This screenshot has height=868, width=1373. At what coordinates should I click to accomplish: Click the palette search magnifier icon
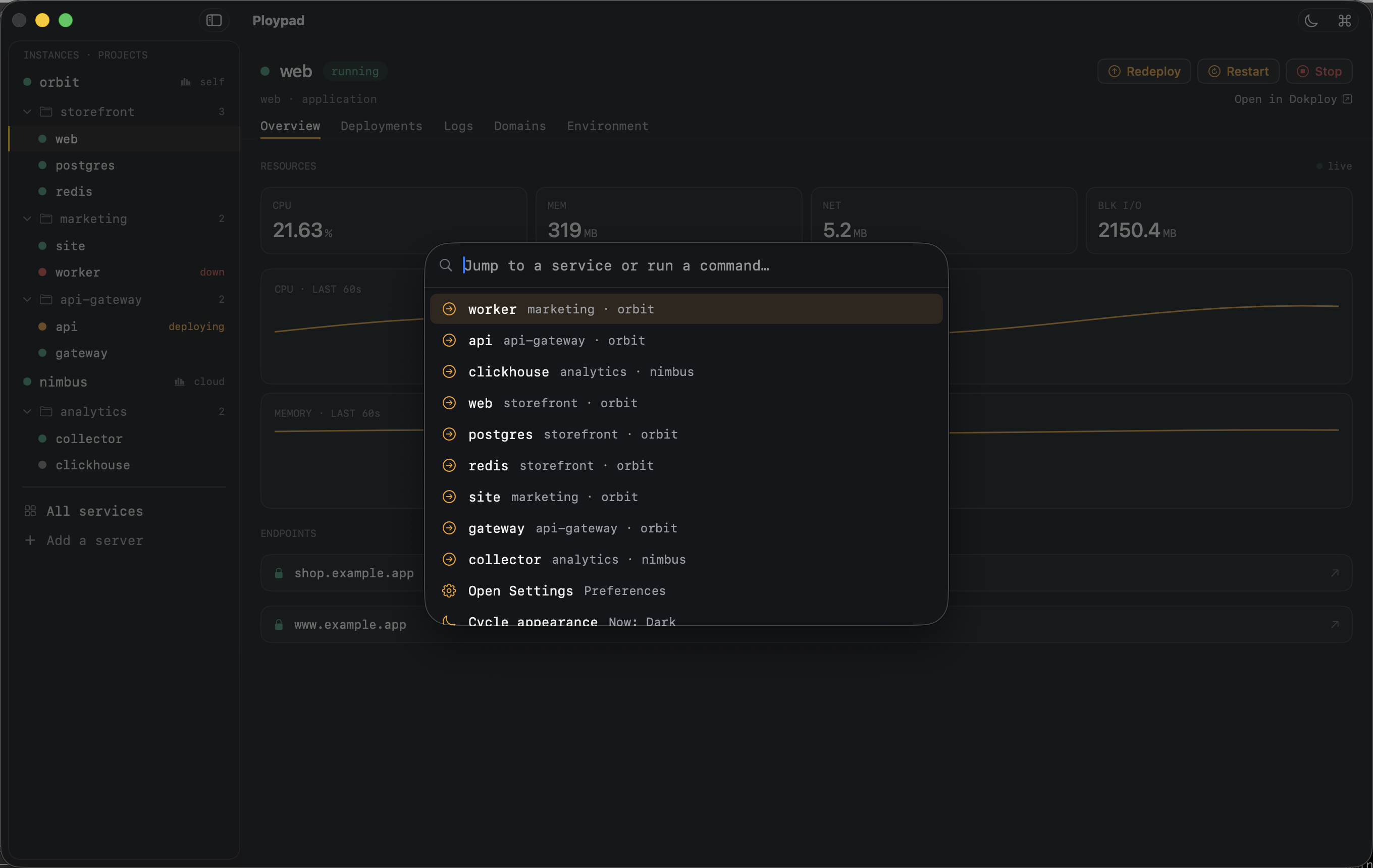[x=446, y=265]
